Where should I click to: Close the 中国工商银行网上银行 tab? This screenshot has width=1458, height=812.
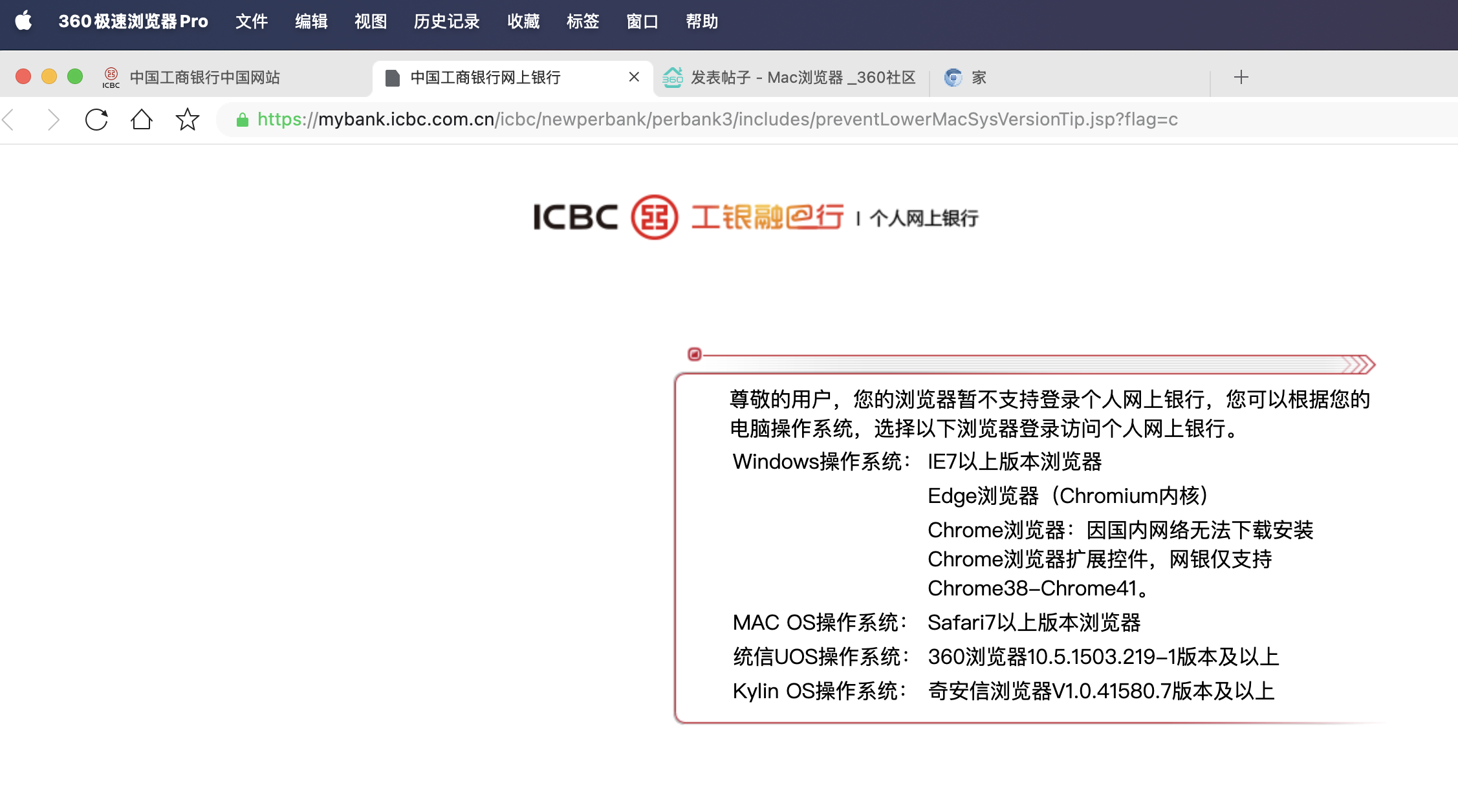click(x=634, y=77)
